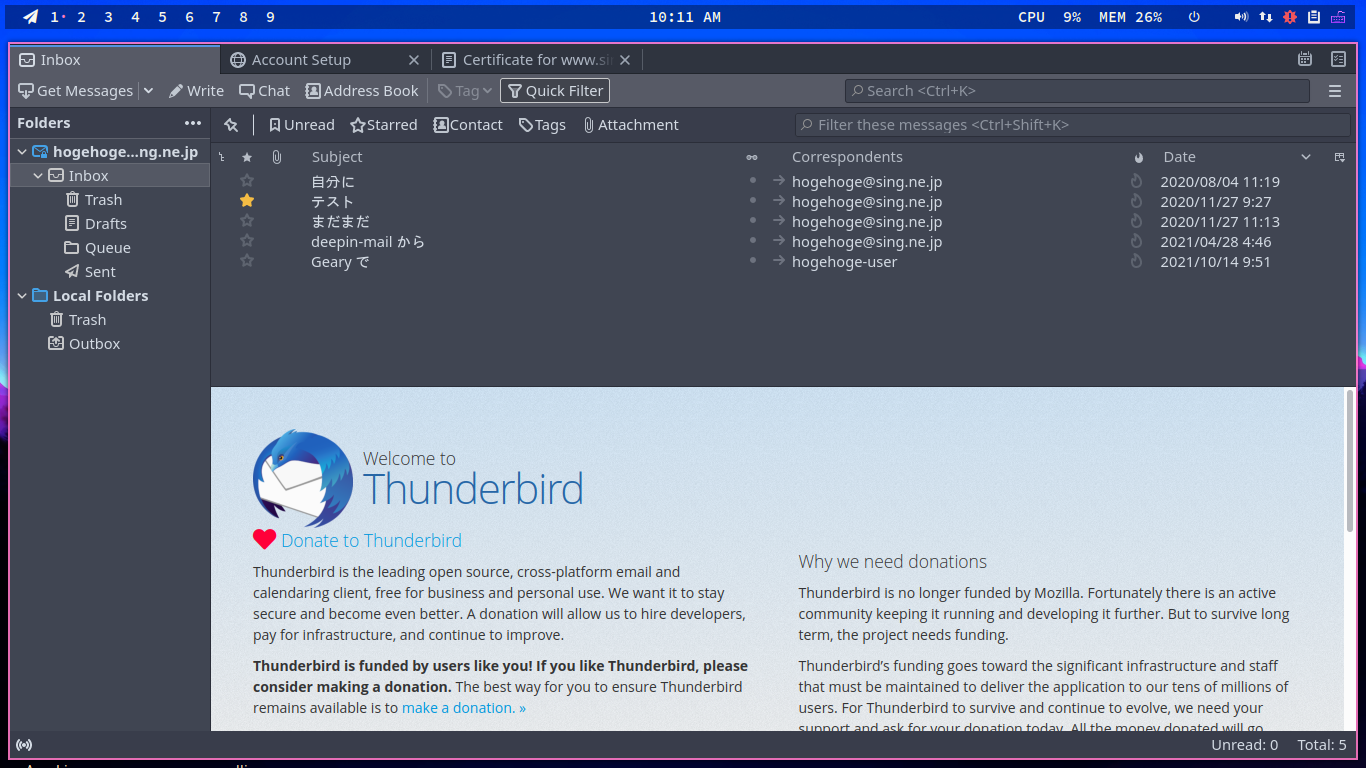
Task: Sort by the attachment column header
Action: pos(277,157)
